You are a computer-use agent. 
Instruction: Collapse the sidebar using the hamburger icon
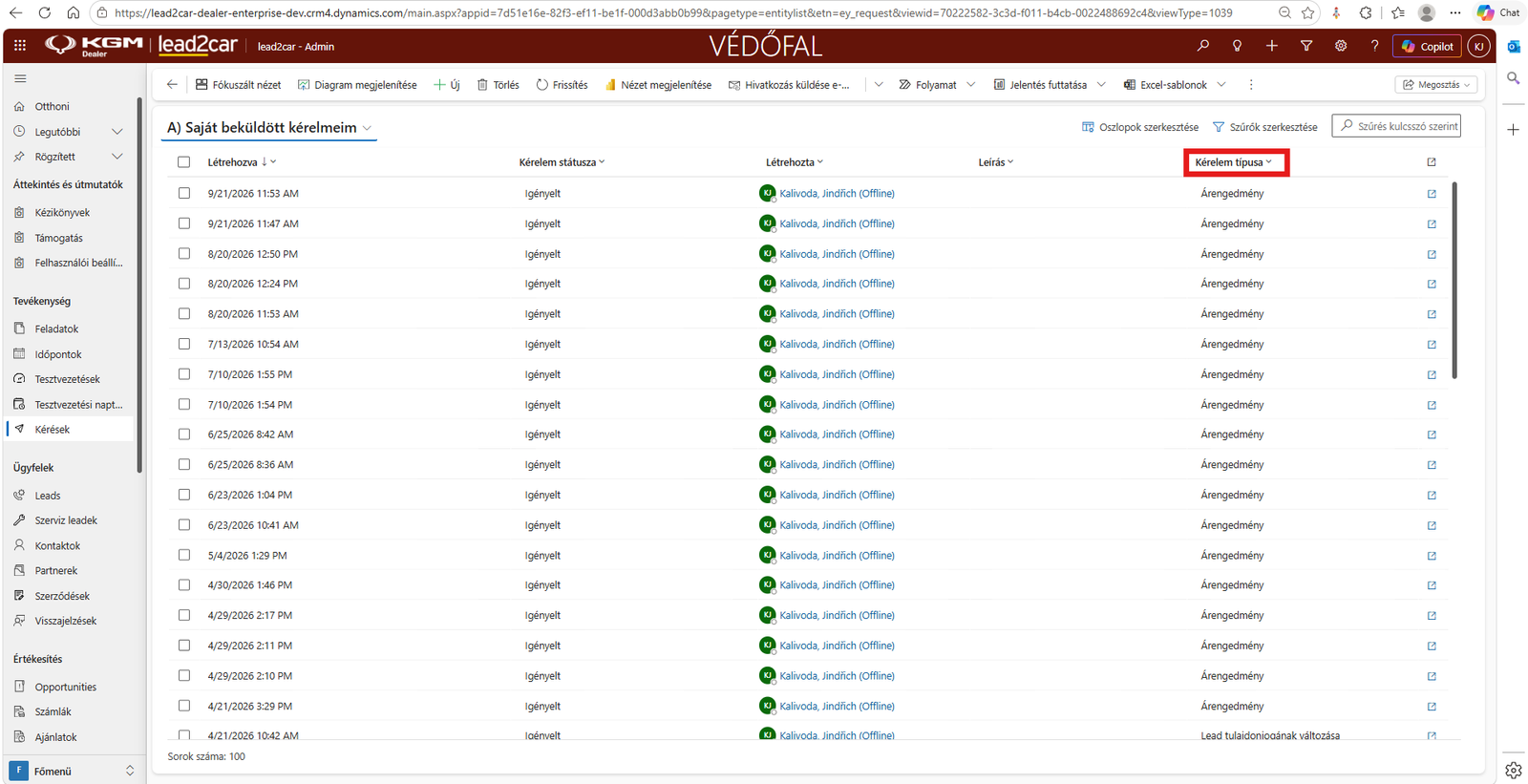[20, 78]
